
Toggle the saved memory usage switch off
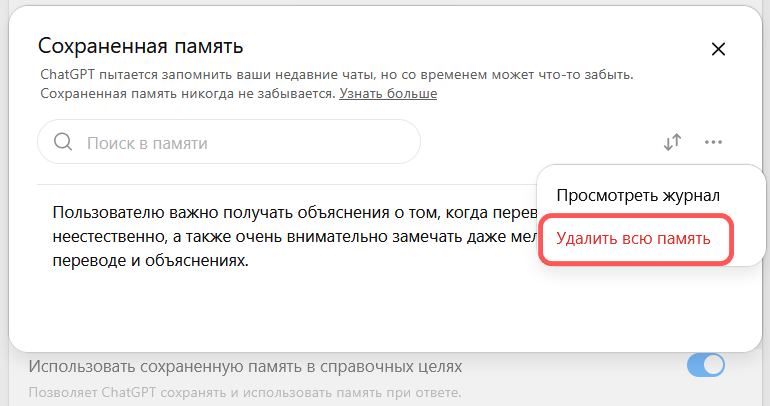pos(705,366)
